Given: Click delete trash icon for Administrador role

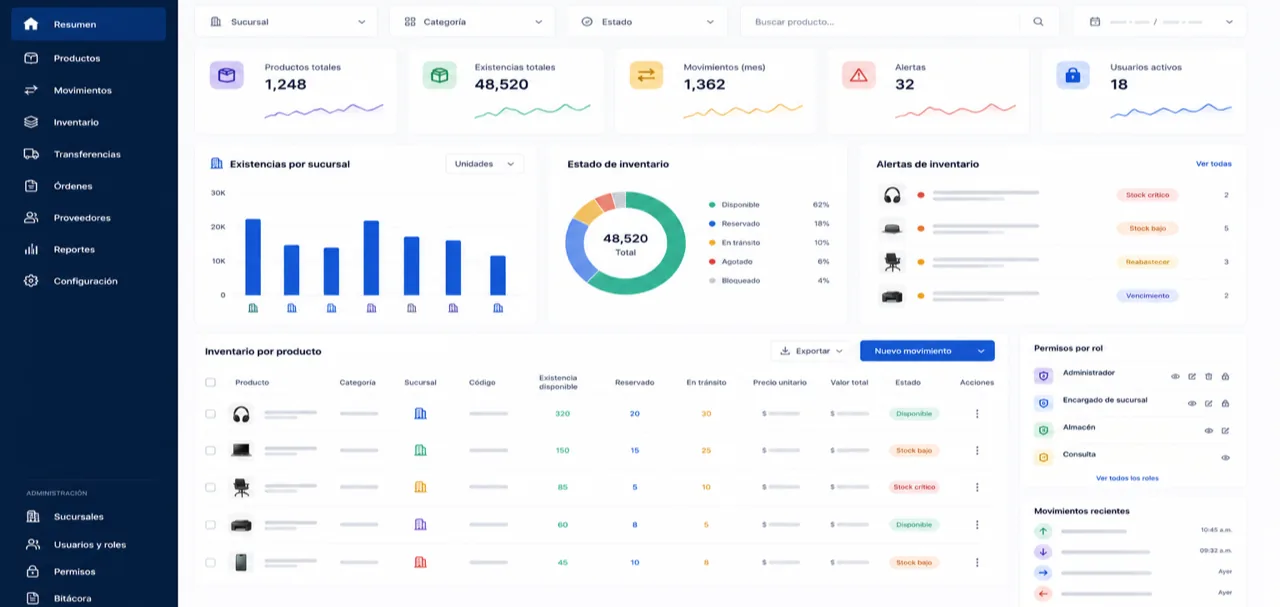Looking at the screenshot, I should pyautogui.click(x=1208, y=376).
